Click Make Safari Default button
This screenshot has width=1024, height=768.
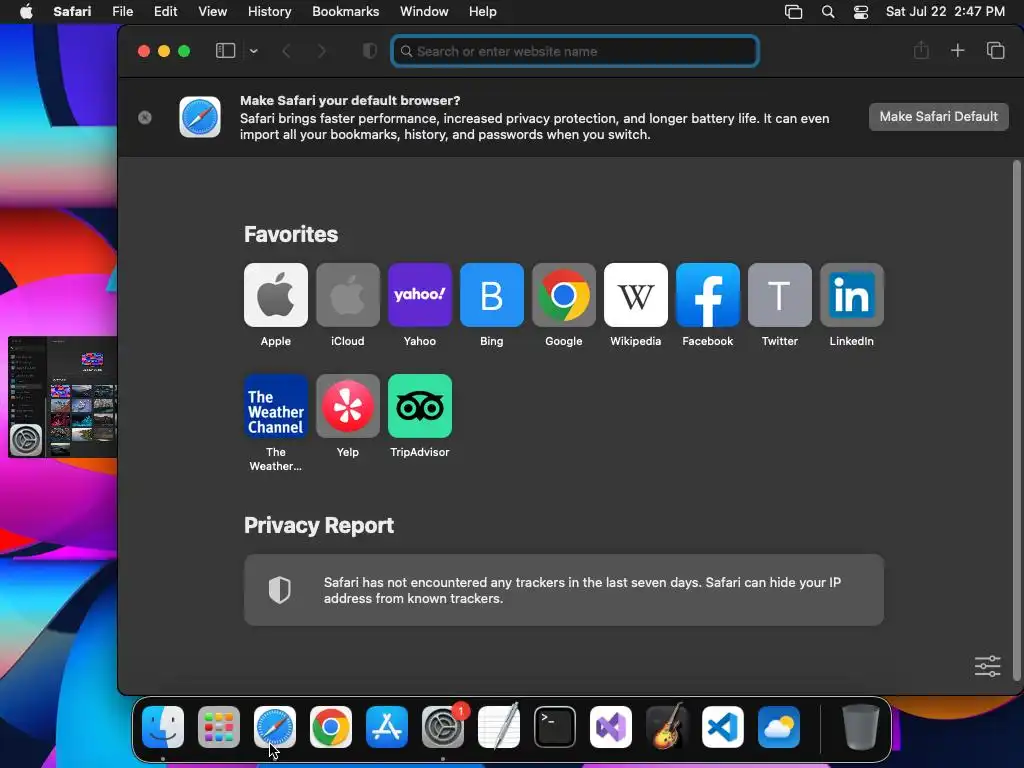pos(938,116)
